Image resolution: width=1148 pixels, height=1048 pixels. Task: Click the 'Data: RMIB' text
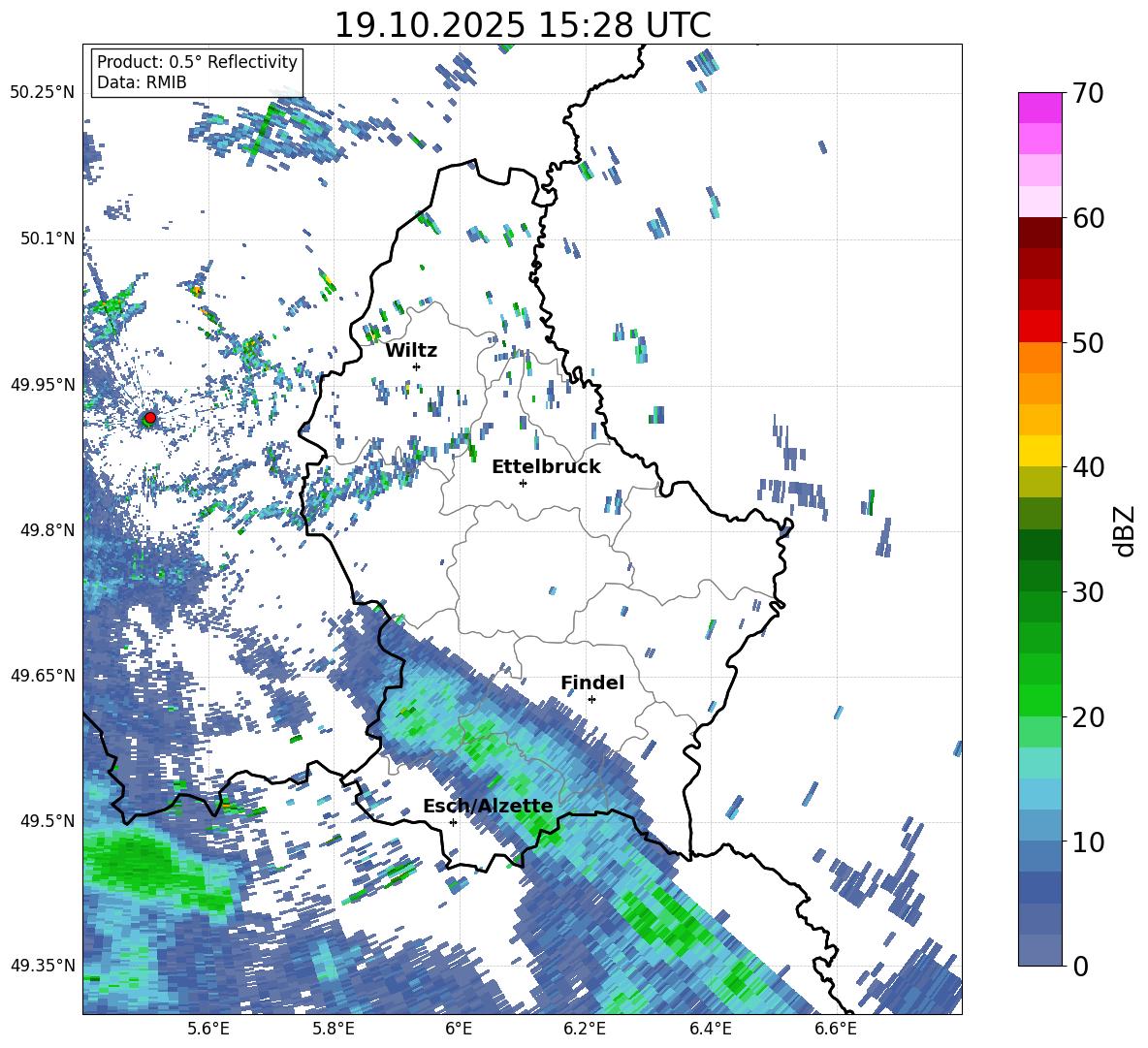click(x=142, y=82)
